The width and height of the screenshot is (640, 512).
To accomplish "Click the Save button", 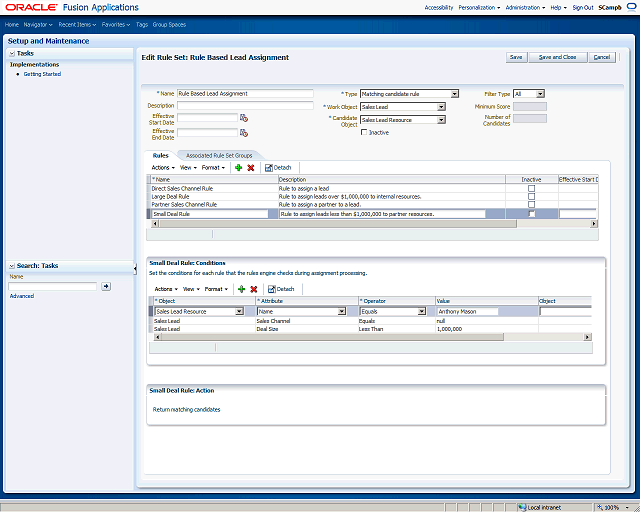I will click(516, 57).
